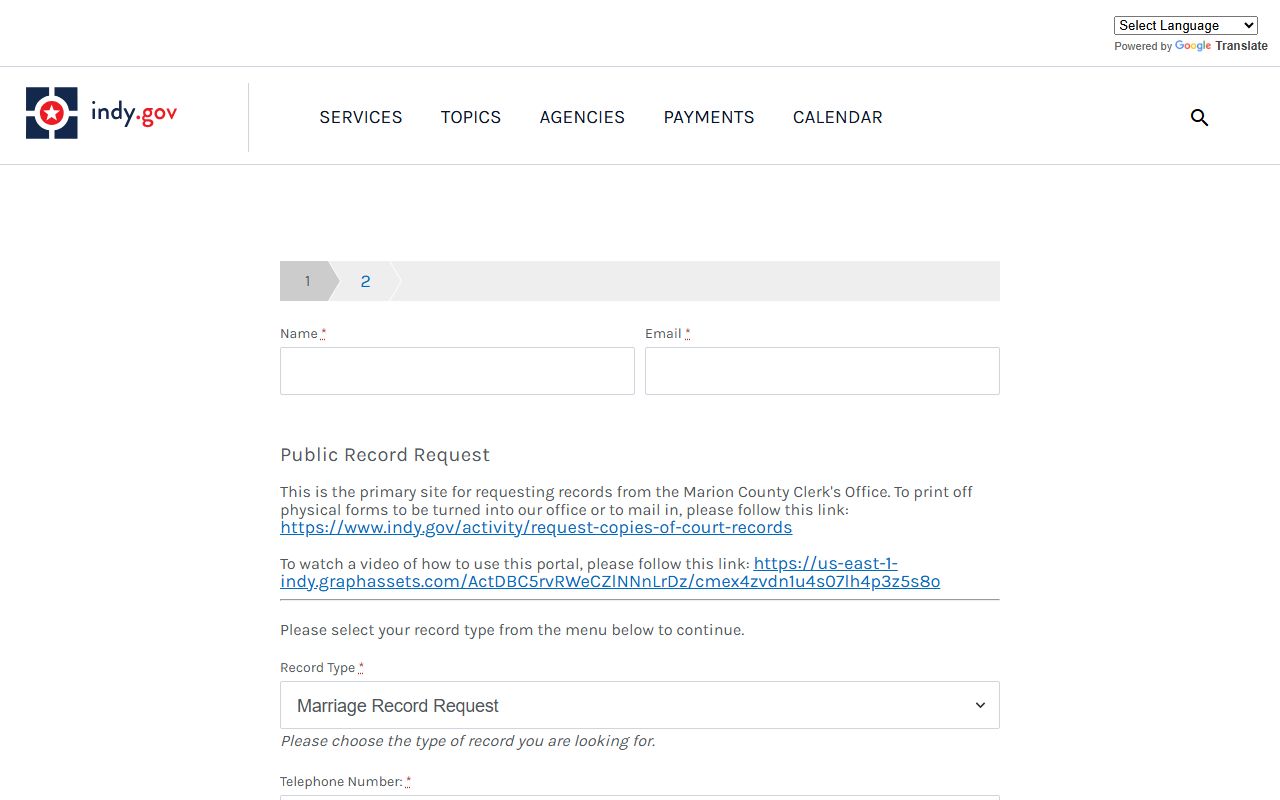This screenshot has height=800, width=1280.
Task: Click the indy.gov logo
Action: click(102, 113)
